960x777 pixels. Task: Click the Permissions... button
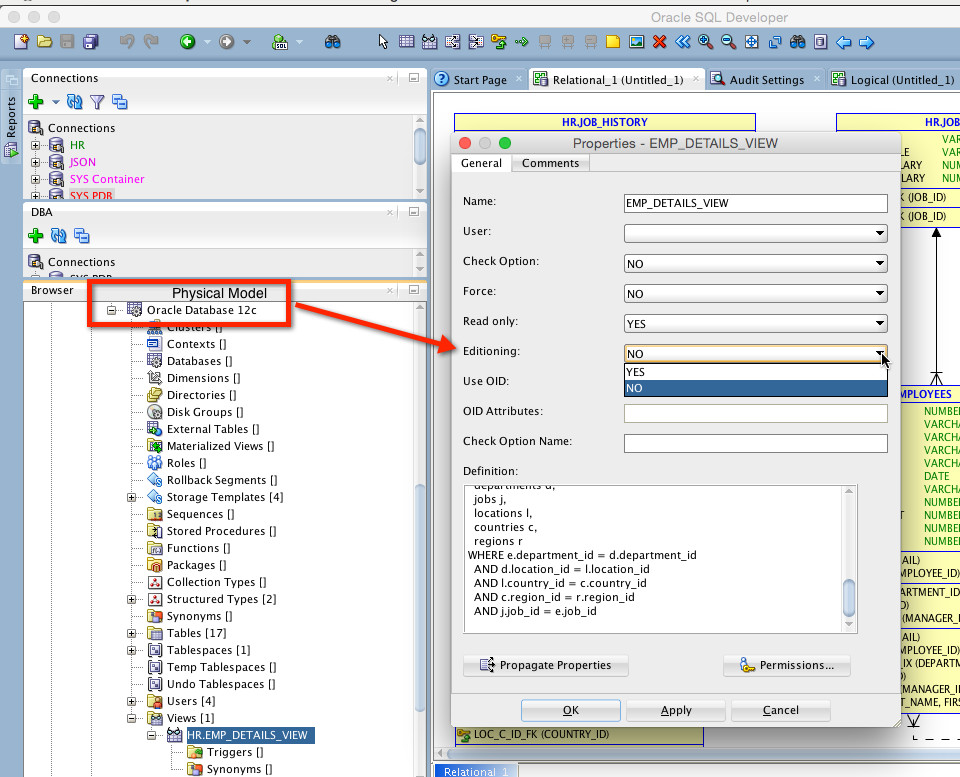point(787,665)
